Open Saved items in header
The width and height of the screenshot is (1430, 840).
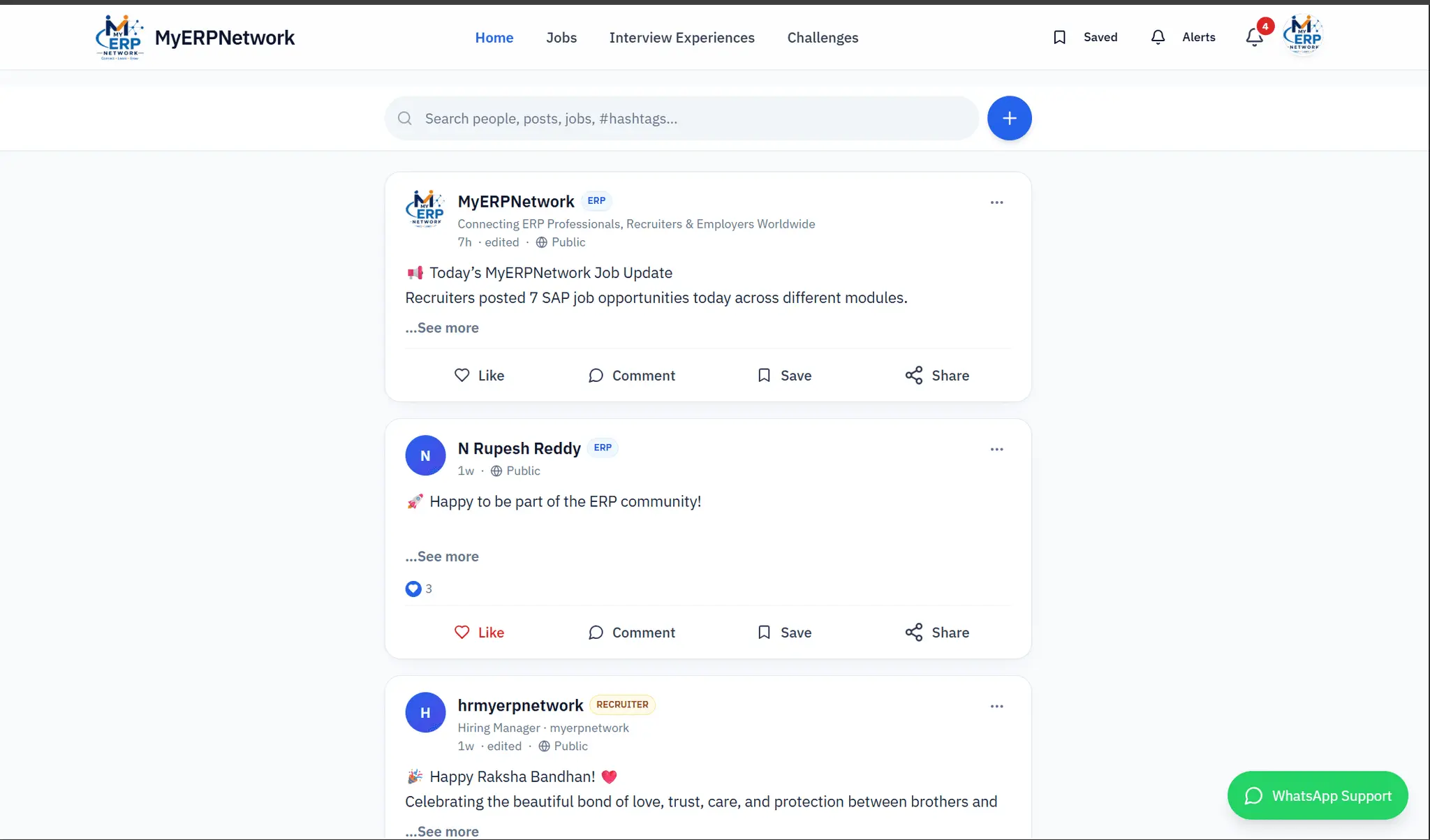pos(1084,37)
